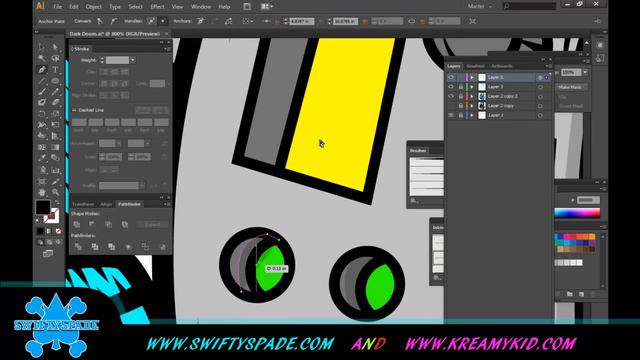
Task: Toggle visibility eye of Layer 2 copy 2
Action: tap(451, 96)
